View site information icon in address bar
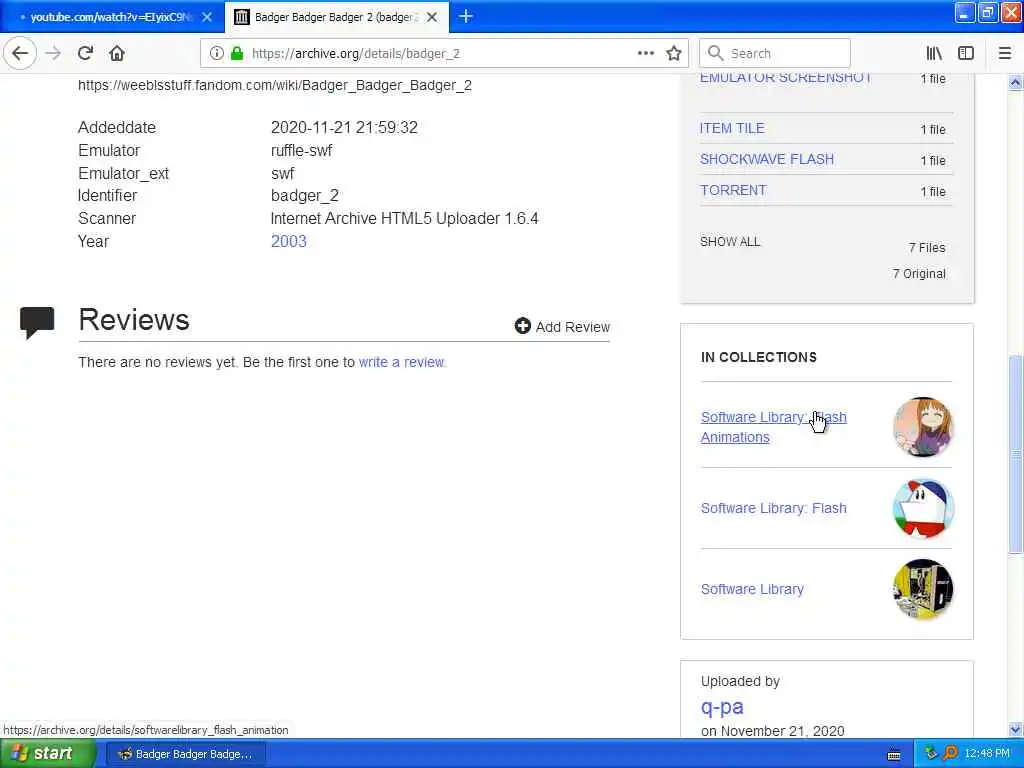 point(216,53)
